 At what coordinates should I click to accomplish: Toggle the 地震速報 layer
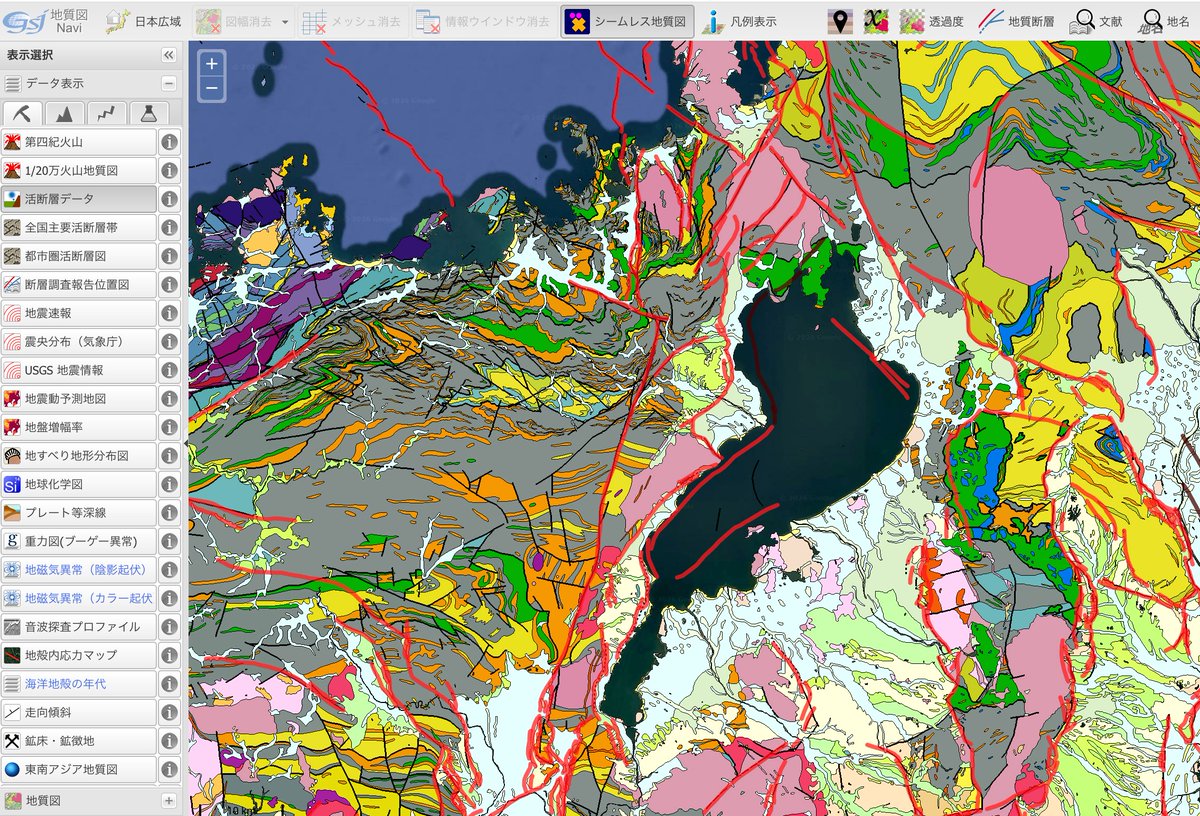pos(79,313)
